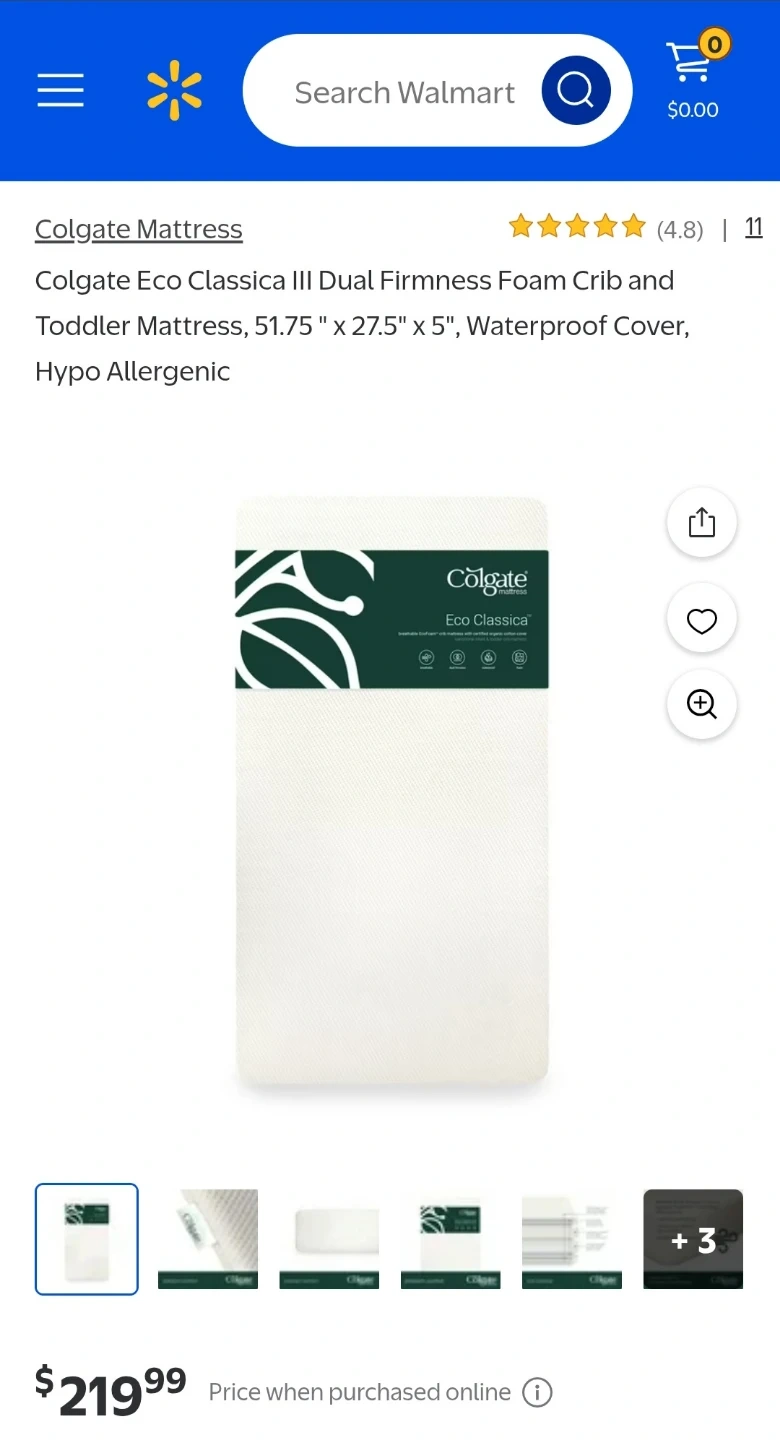780x1440 pixels.
Task: Select the first mattress thumbnail
Action: [x=87, y=1239]
